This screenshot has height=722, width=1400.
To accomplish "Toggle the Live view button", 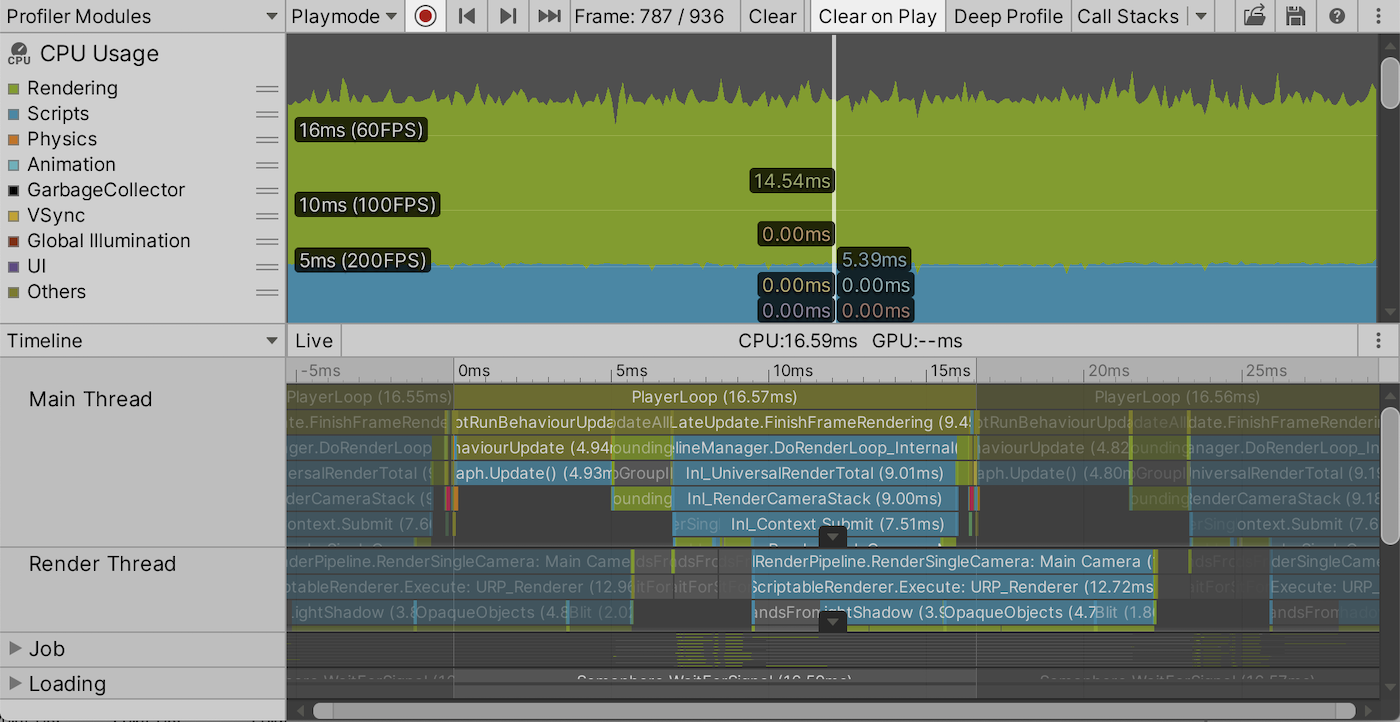I will (314, 341).
